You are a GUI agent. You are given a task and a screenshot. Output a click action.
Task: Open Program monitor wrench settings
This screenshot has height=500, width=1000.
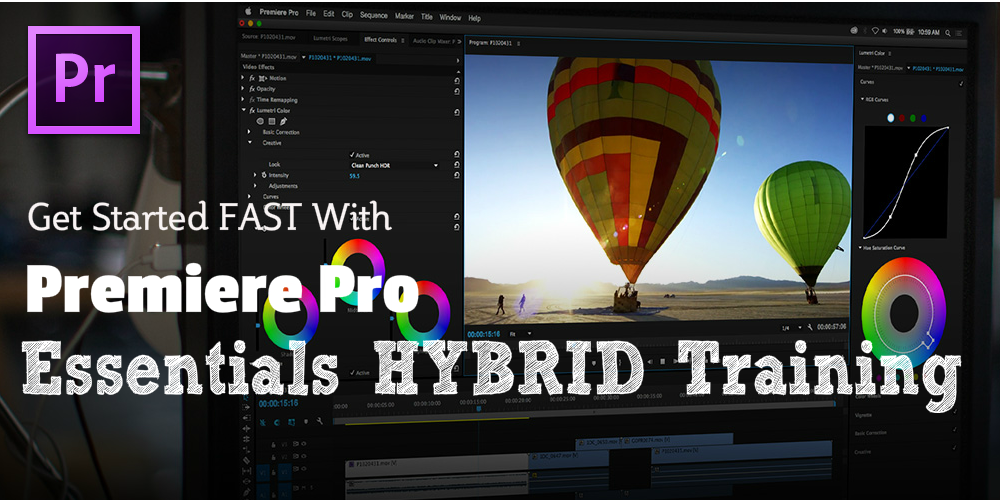point(809,327)
